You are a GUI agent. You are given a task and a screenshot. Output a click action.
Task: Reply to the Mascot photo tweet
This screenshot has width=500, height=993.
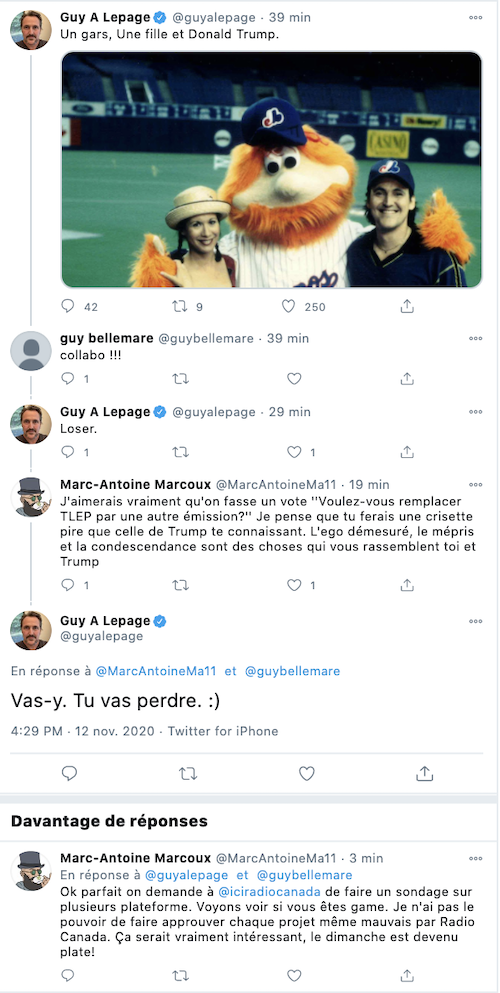[68, 307]
